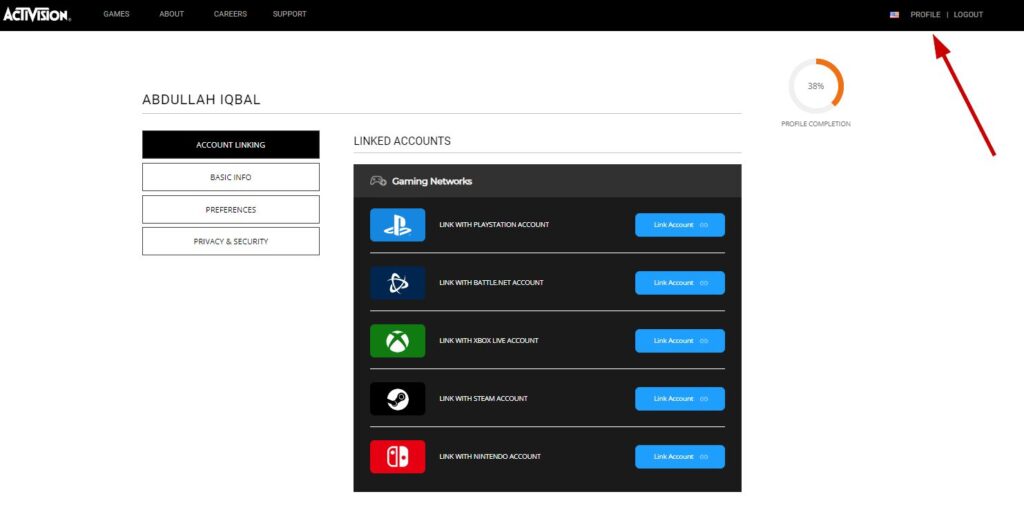Viewport: 1024px width, 512px height.
Task: Click the Profile Completion label
Action: click(816, 123)
